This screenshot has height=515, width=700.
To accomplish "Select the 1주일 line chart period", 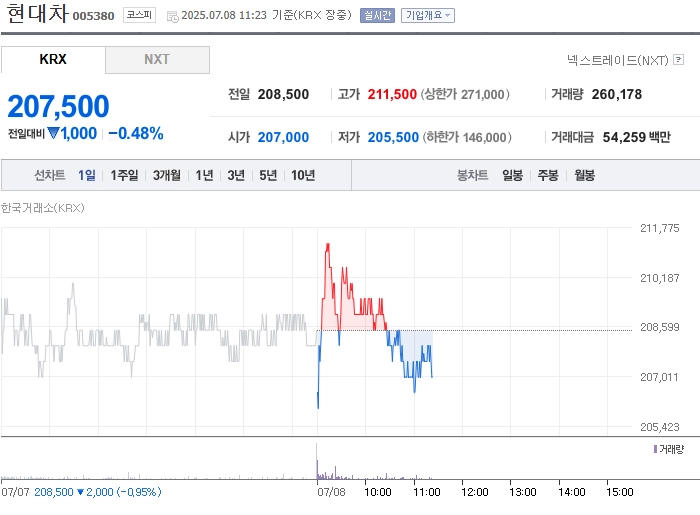I will click(124, 175).
